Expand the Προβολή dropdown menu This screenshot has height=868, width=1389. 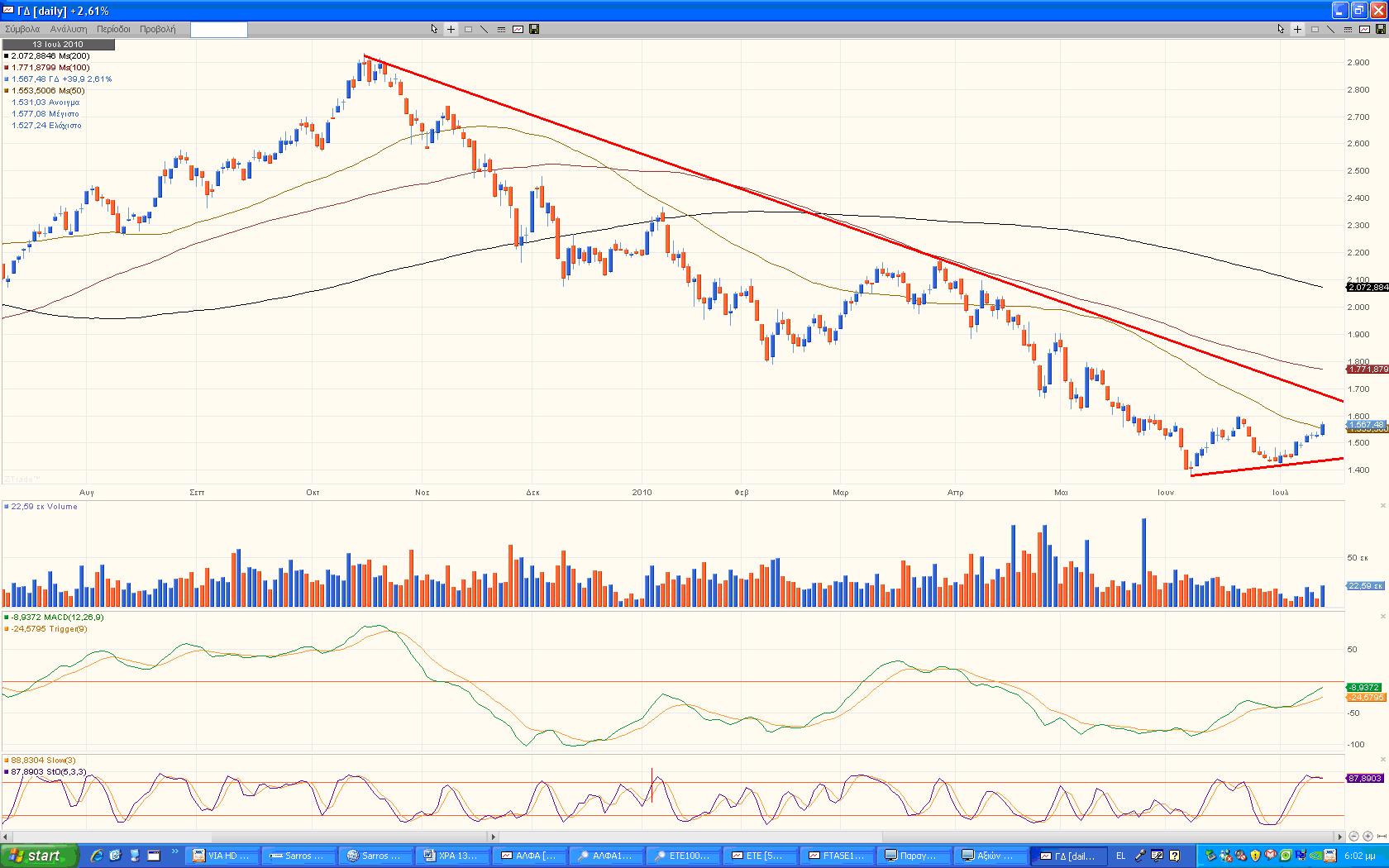(x=157, y=29)
